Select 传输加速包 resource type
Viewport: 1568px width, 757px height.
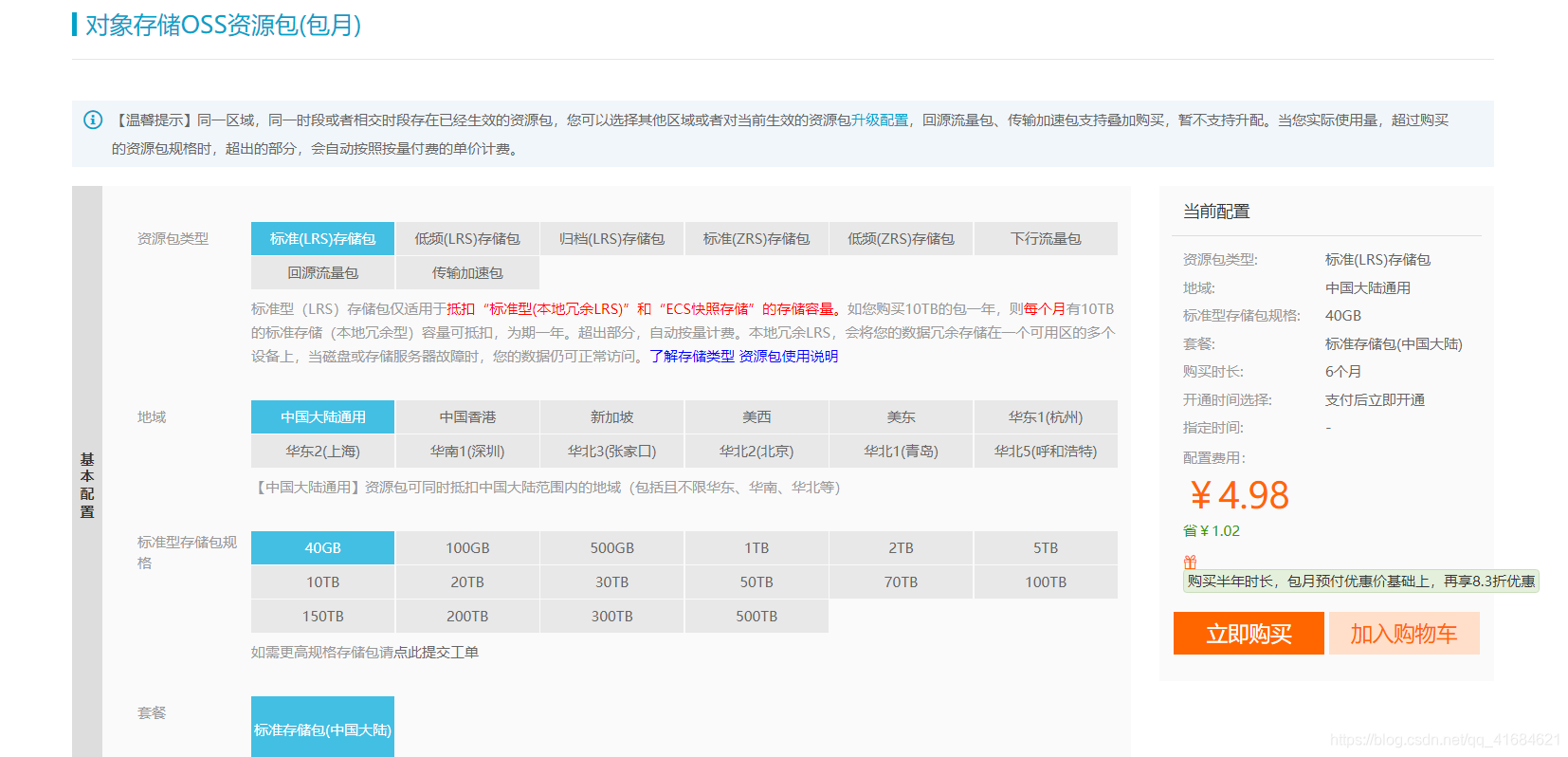click(x=467, y=273)
